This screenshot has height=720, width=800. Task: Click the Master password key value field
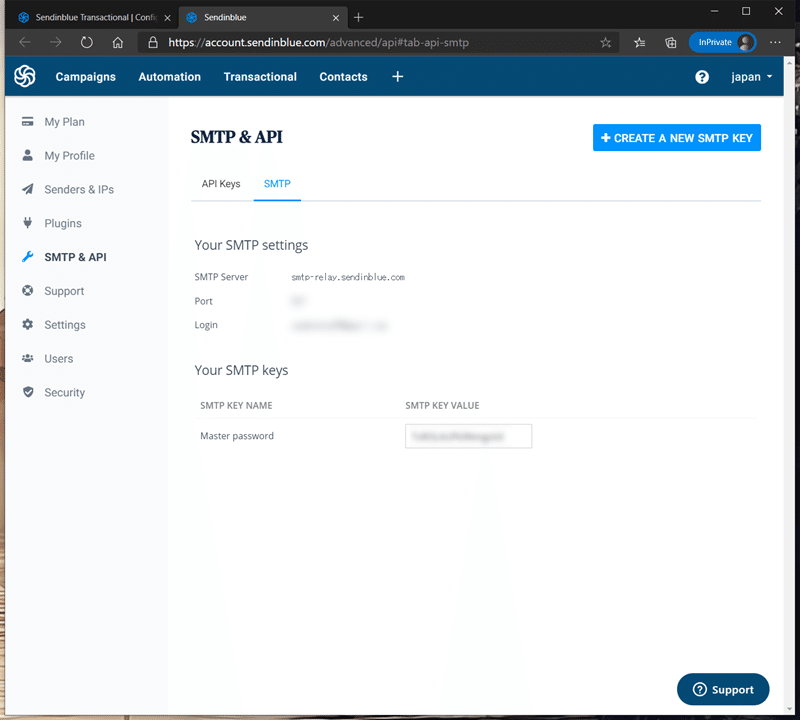click(468, 436)
